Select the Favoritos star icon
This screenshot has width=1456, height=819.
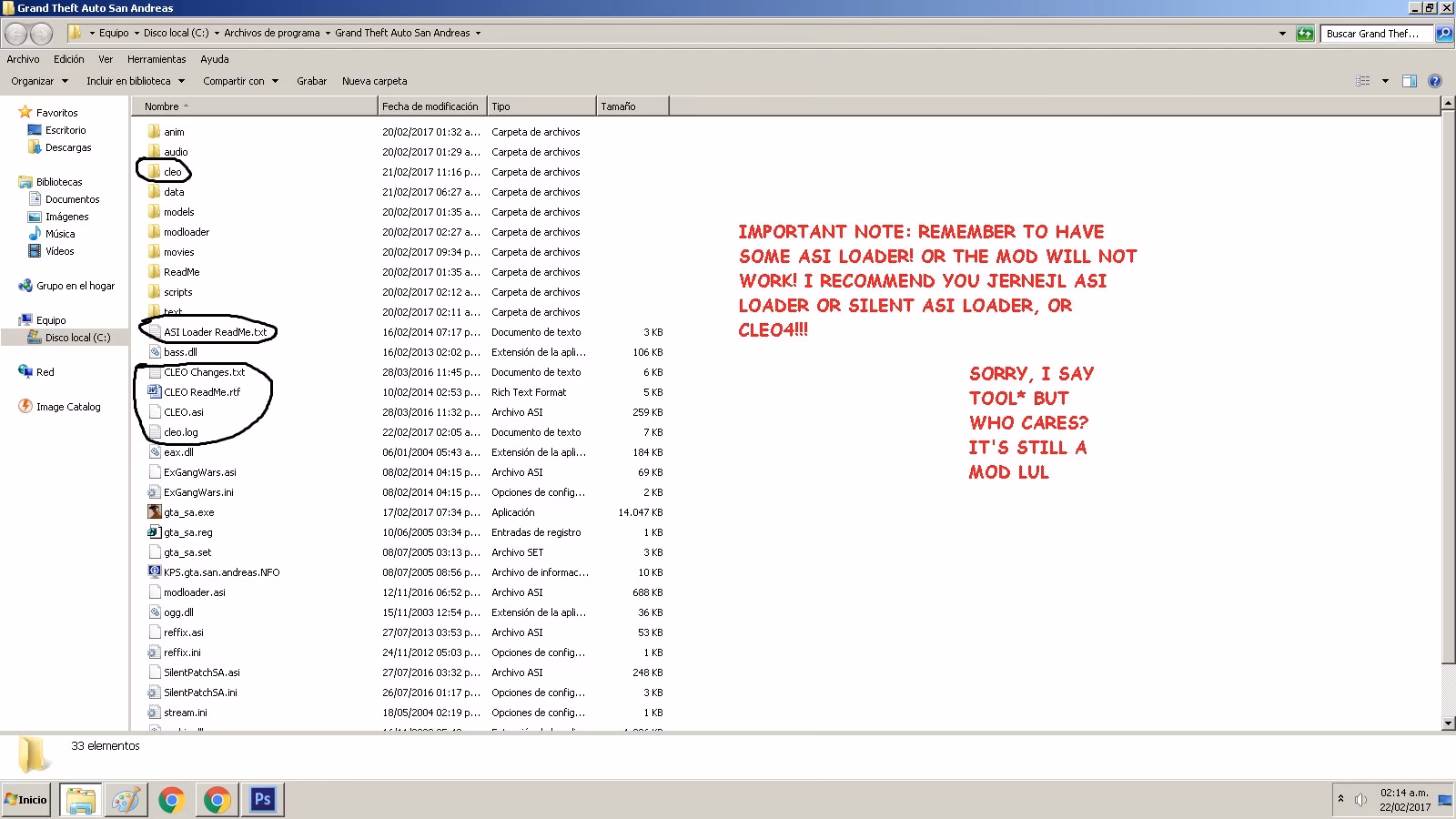coord(25,113)
